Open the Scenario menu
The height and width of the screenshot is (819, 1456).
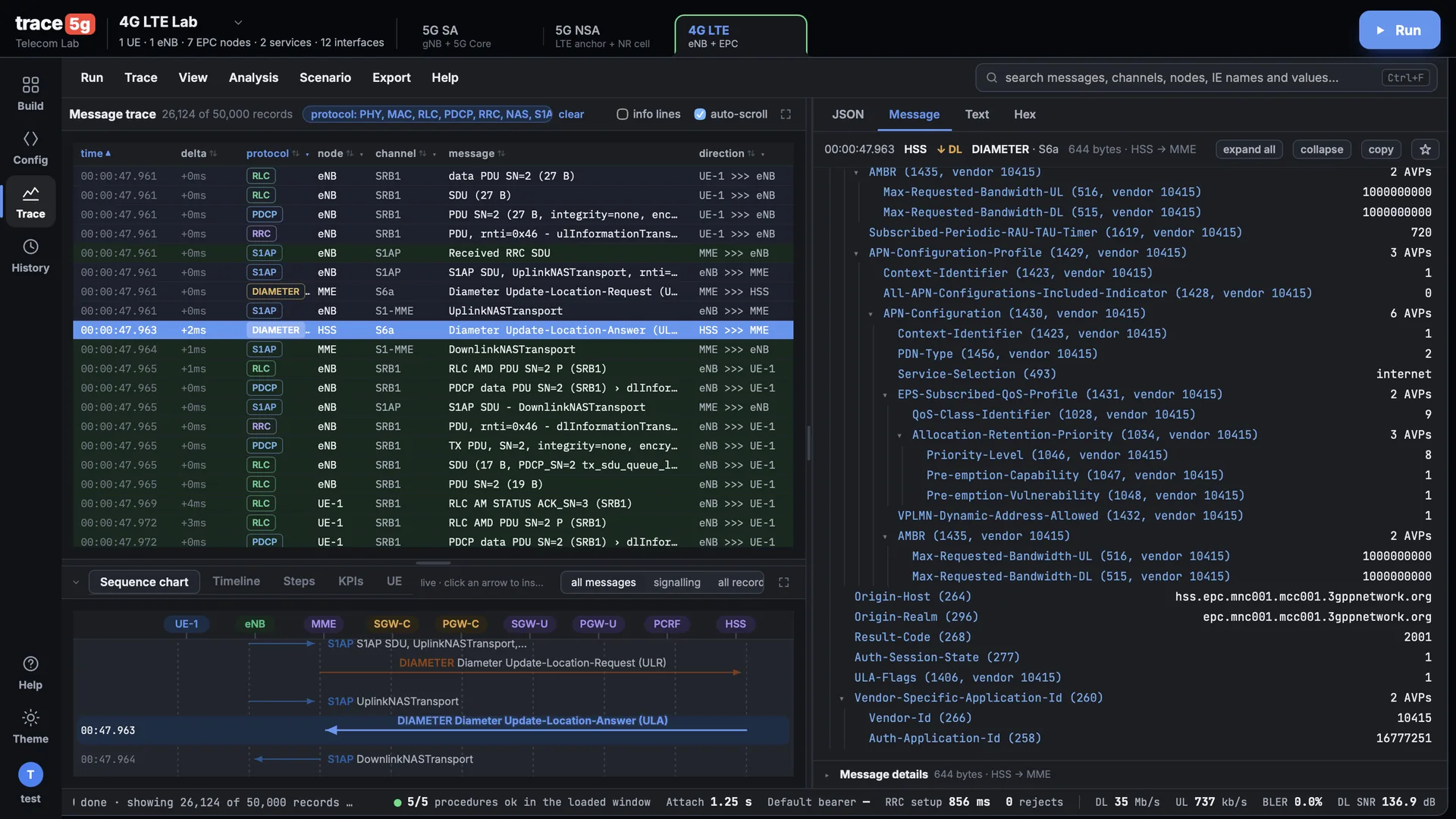(325, 77)
